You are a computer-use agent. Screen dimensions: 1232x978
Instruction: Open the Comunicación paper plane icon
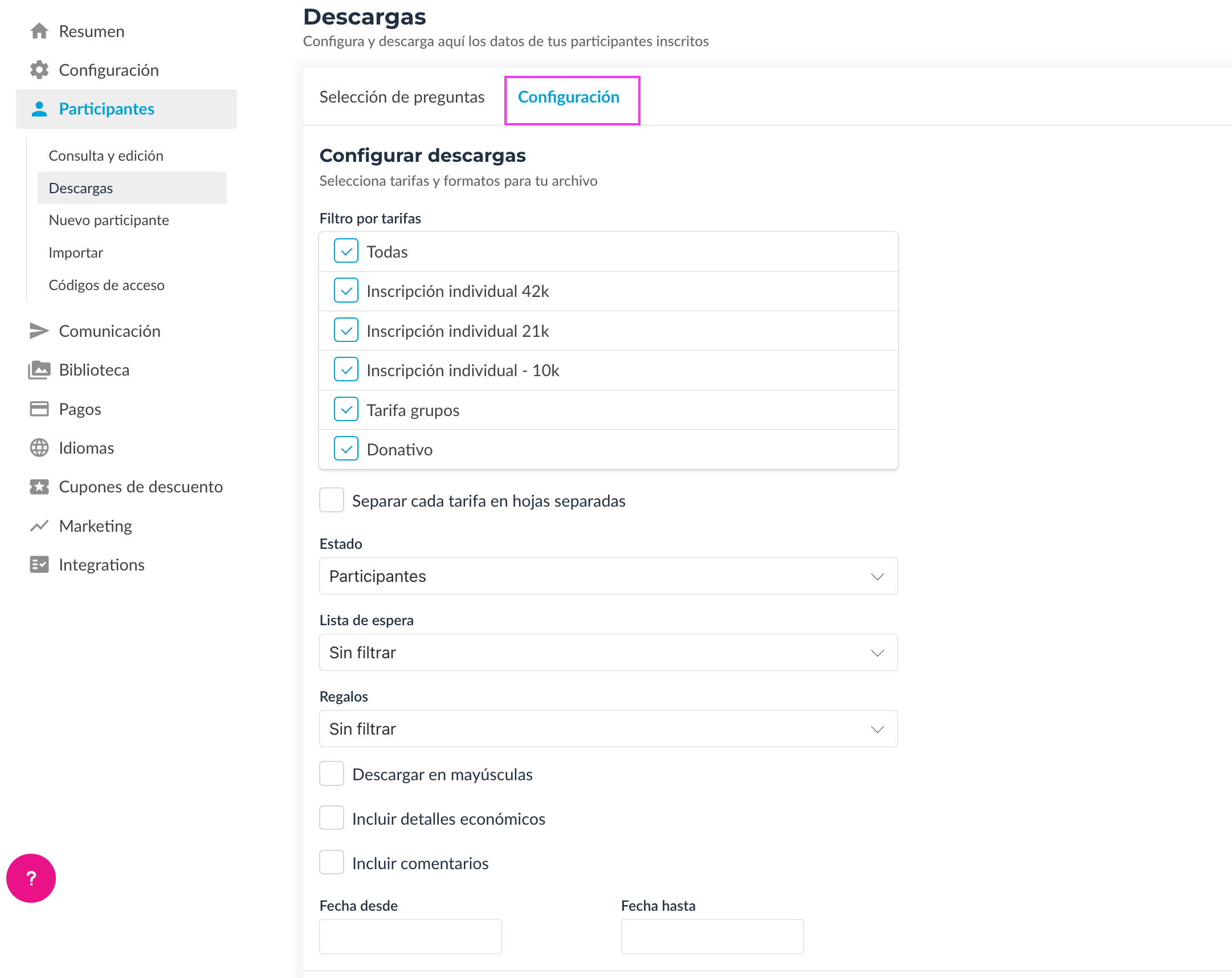point(39,331)
